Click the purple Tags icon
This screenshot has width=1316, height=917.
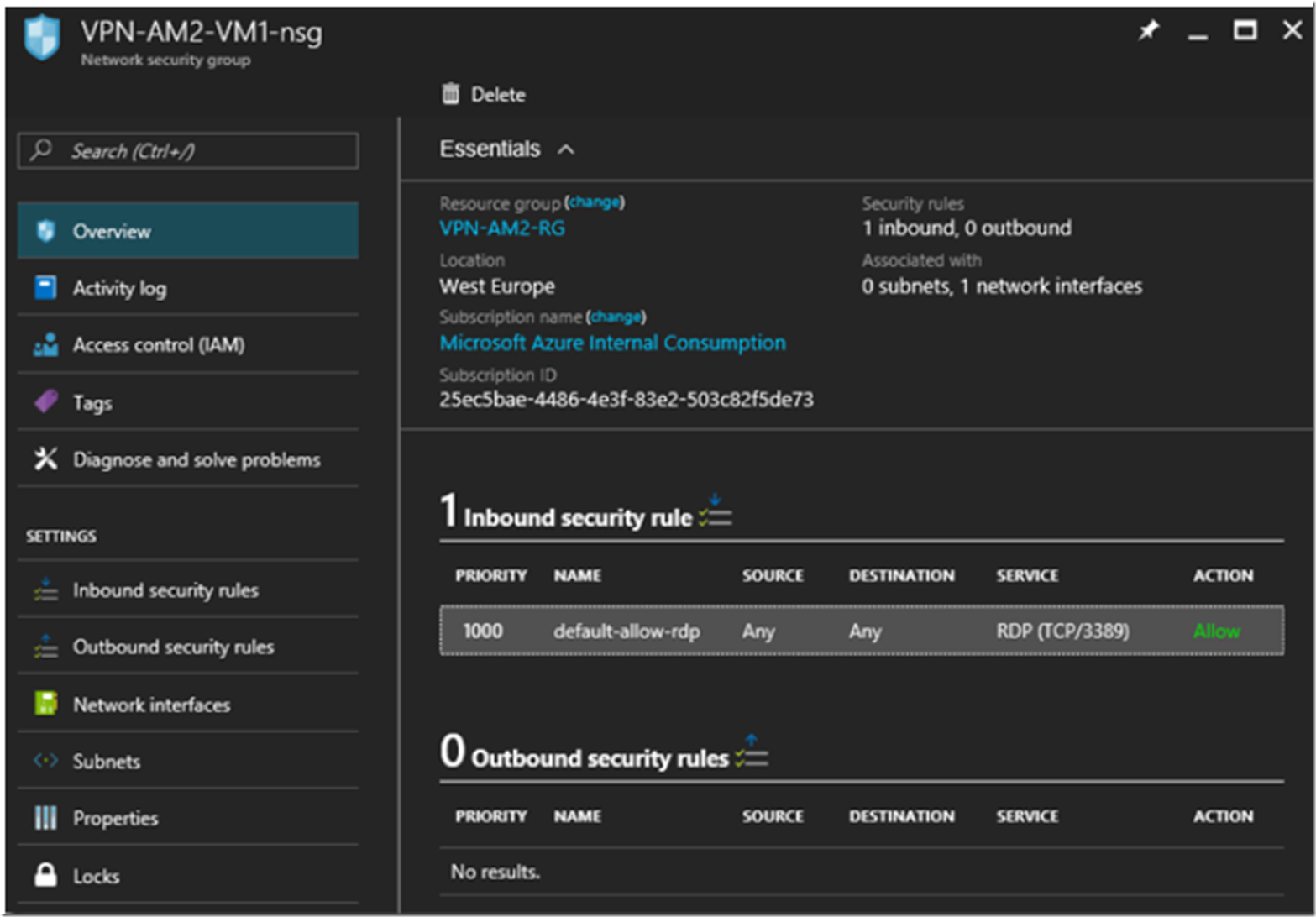[x=45, y=401]
